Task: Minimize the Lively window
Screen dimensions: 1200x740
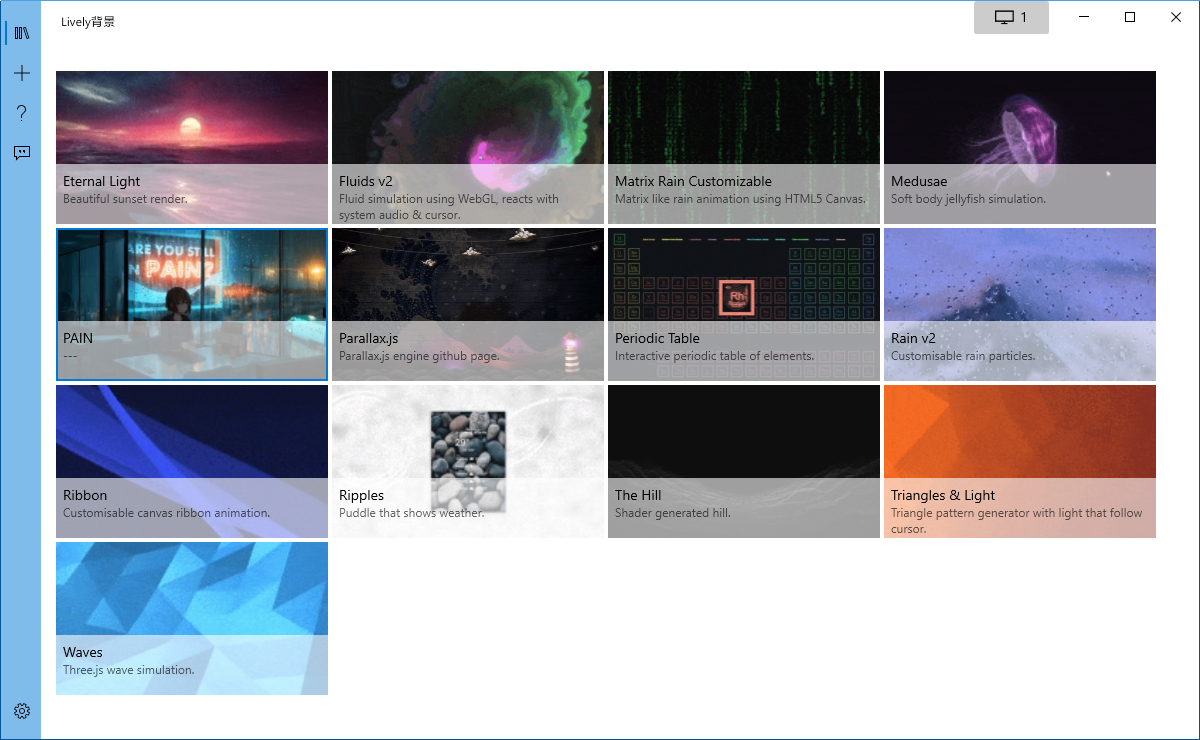Action: 1084,17
